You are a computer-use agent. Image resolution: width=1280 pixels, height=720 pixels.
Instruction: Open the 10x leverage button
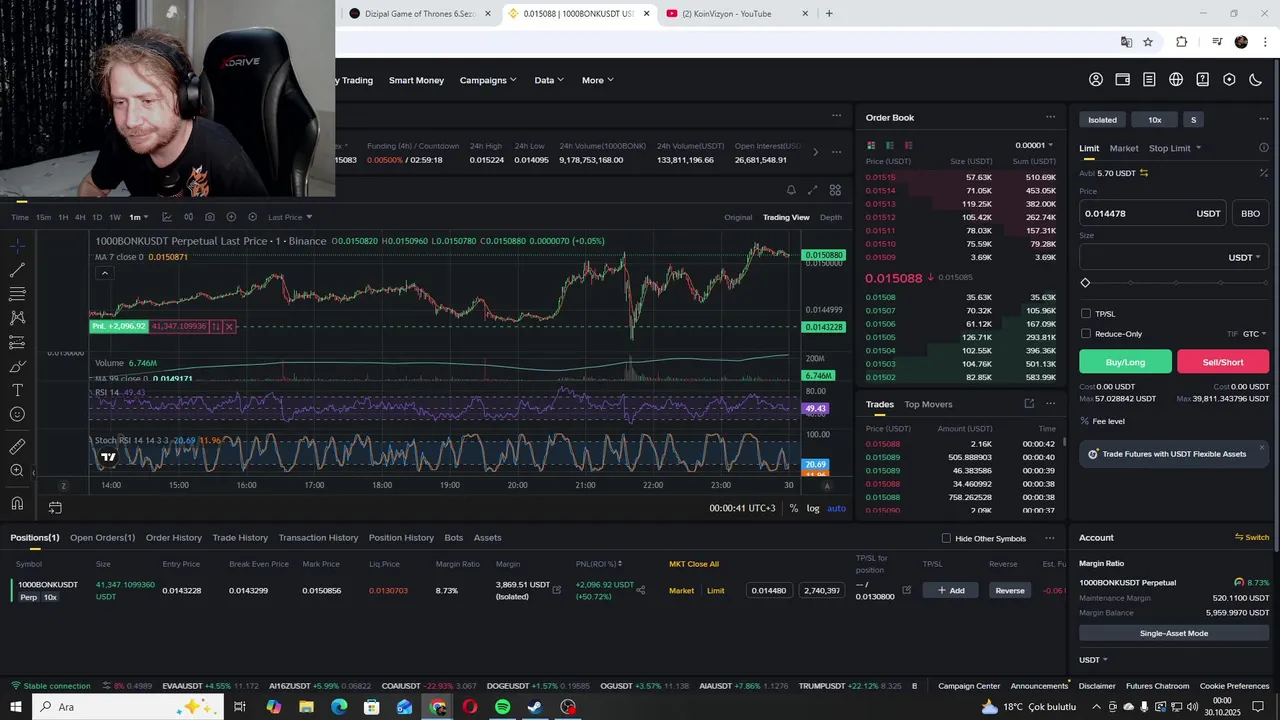click(1154, 120)
